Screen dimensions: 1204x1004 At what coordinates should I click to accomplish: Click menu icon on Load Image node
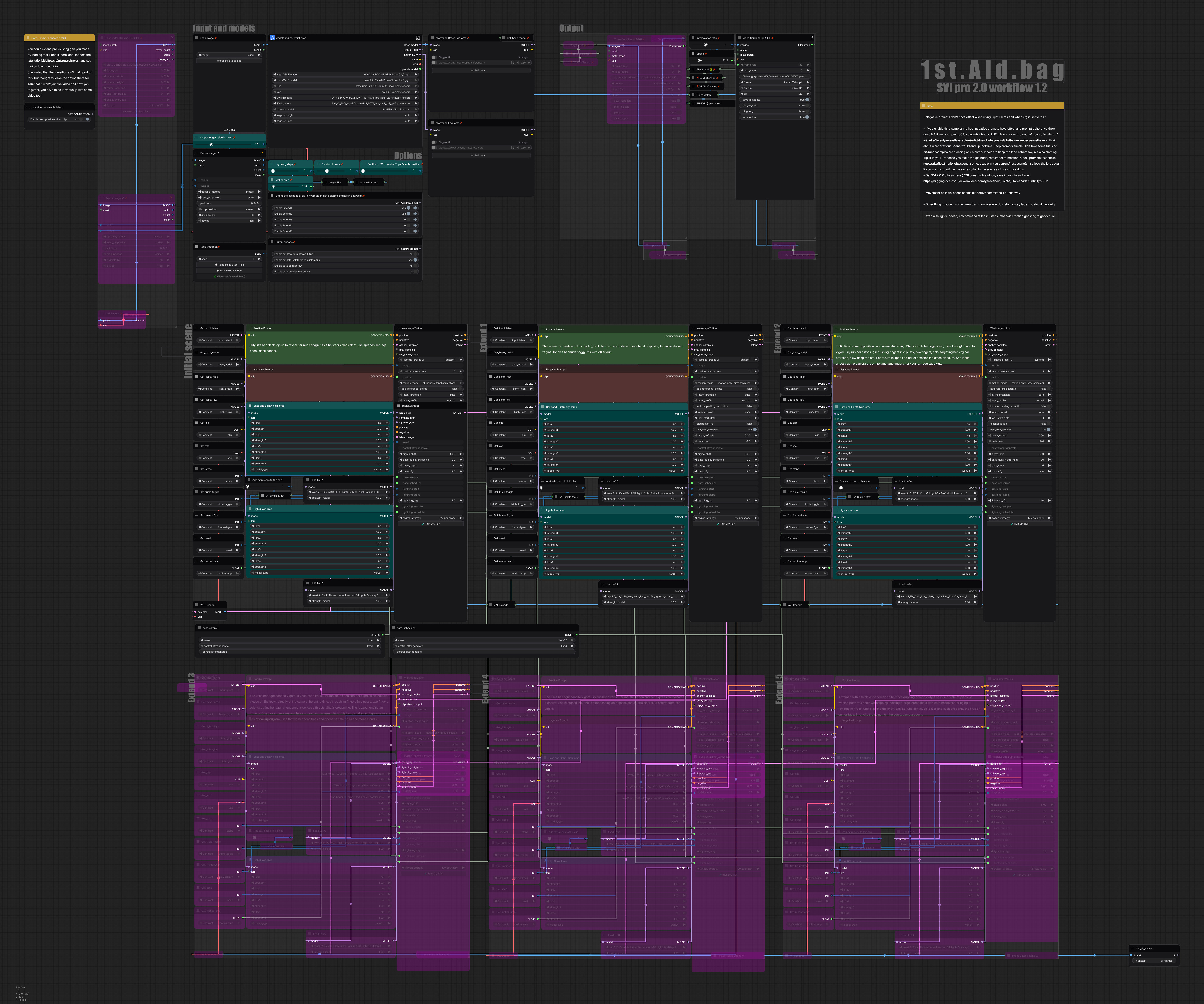click(197, 38)
